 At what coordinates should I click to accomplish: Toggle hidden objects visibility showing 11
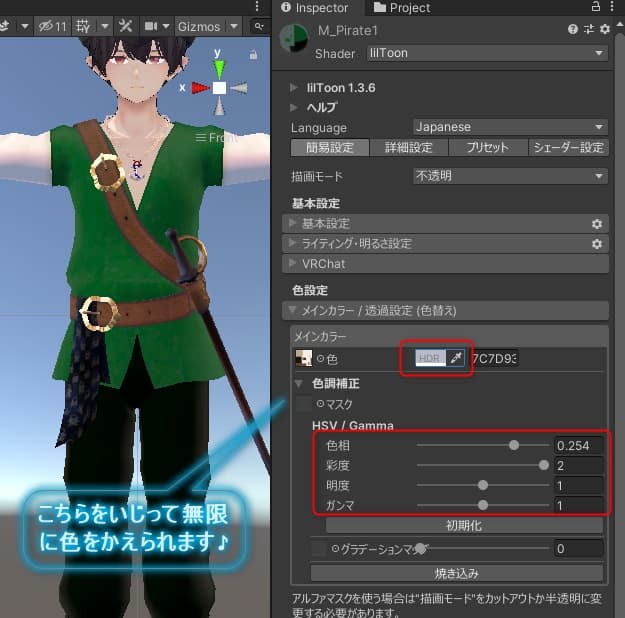point(52,26)
